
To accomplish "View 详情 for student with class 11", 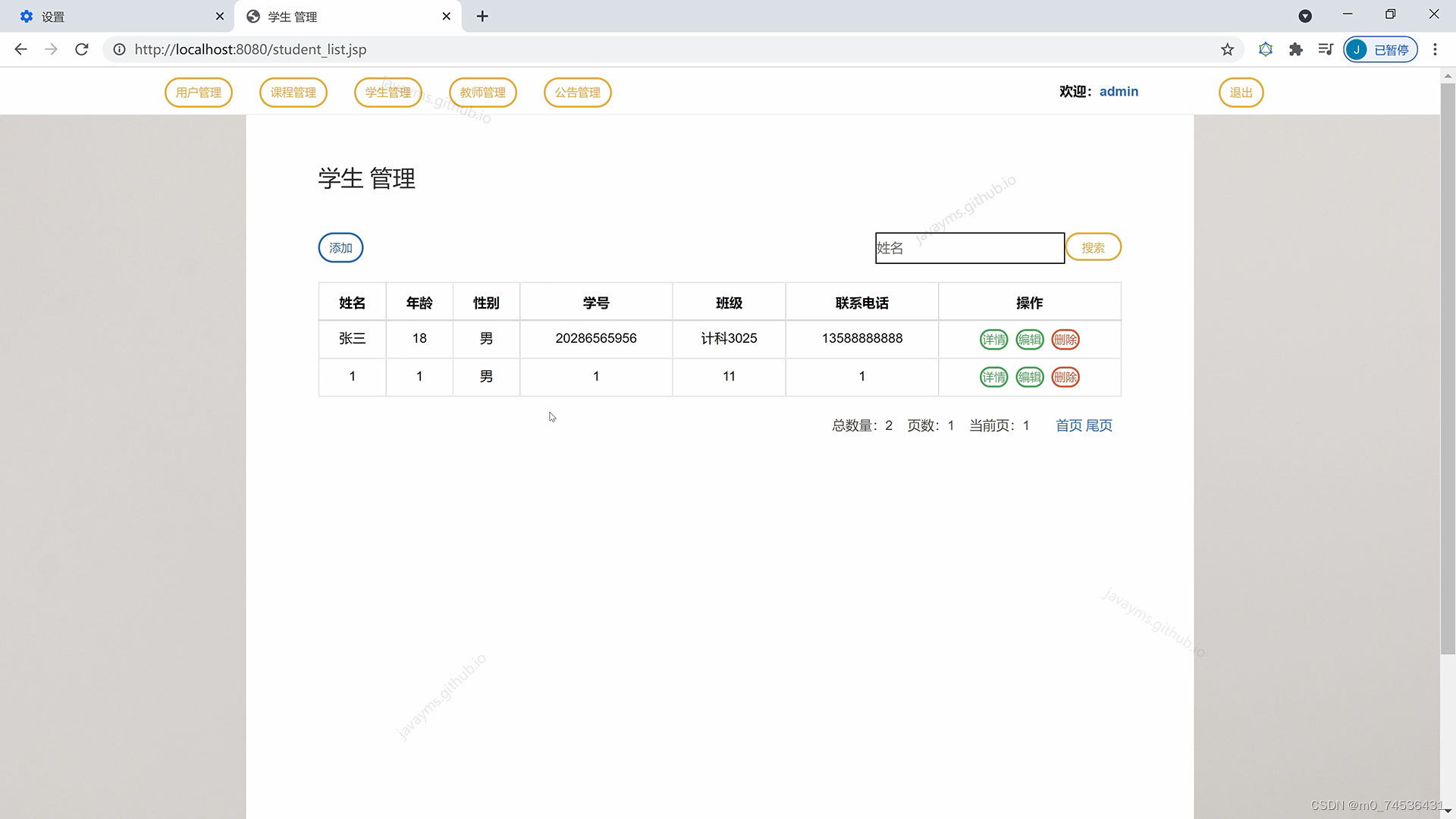I will 993,377.
